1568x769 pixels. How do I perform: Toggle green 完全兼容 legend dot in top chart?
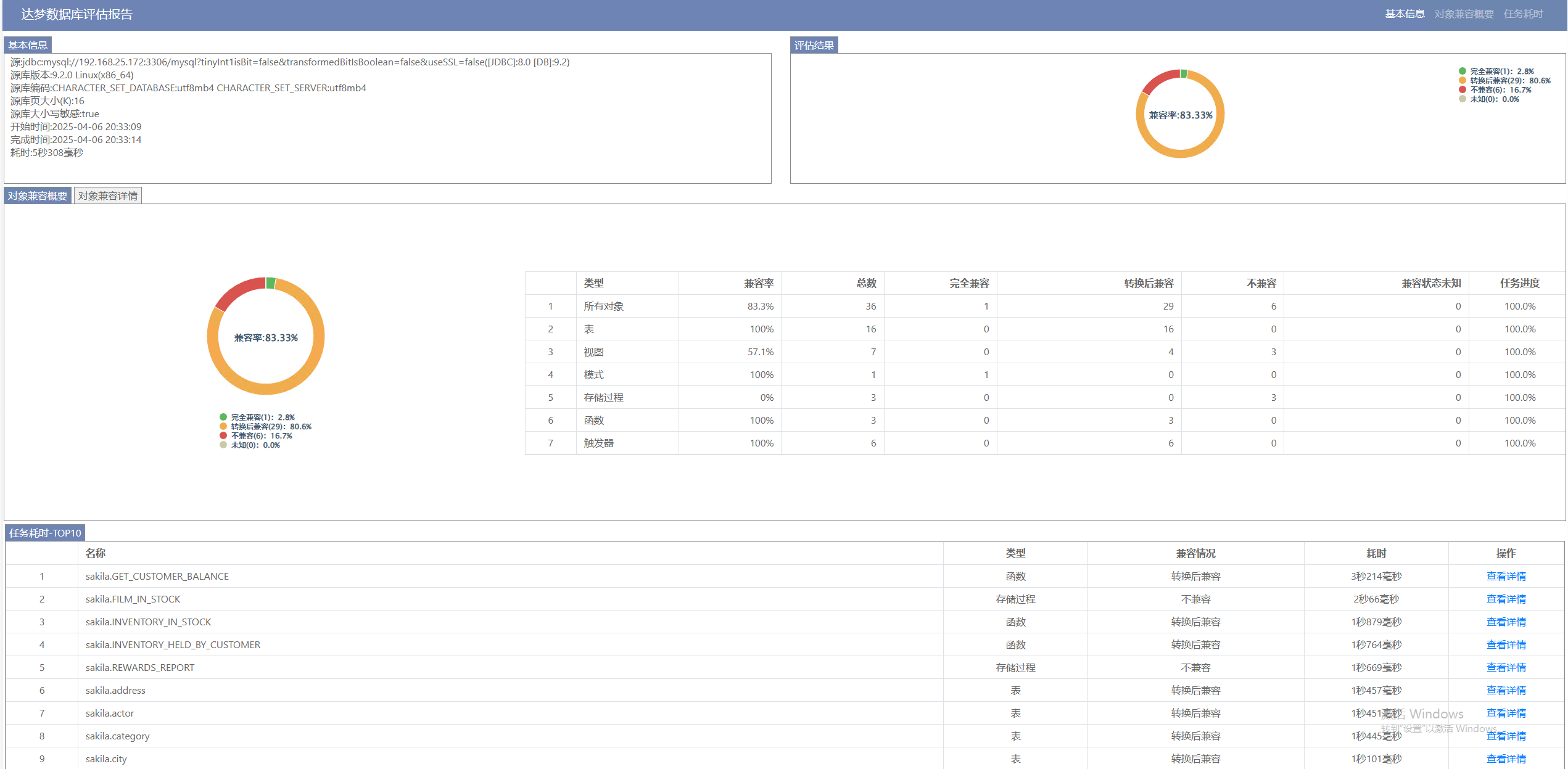pos(1463,71)
